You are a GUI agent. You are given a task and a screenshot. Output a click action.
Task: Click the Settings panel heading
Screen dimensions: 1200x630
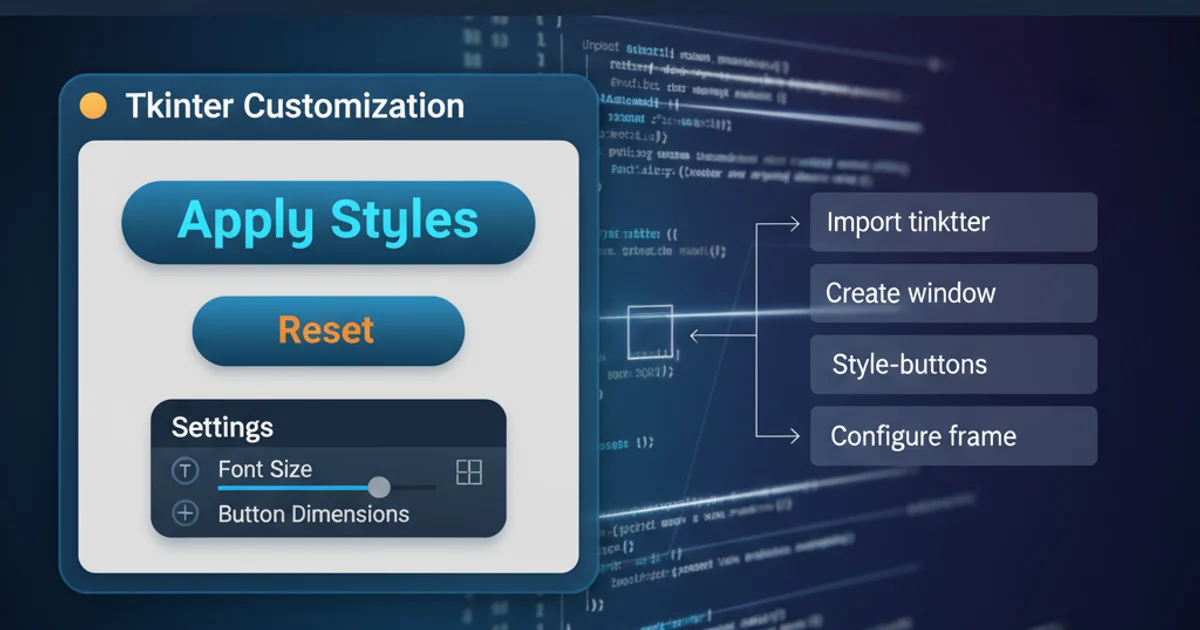click(x=222, y=427)
